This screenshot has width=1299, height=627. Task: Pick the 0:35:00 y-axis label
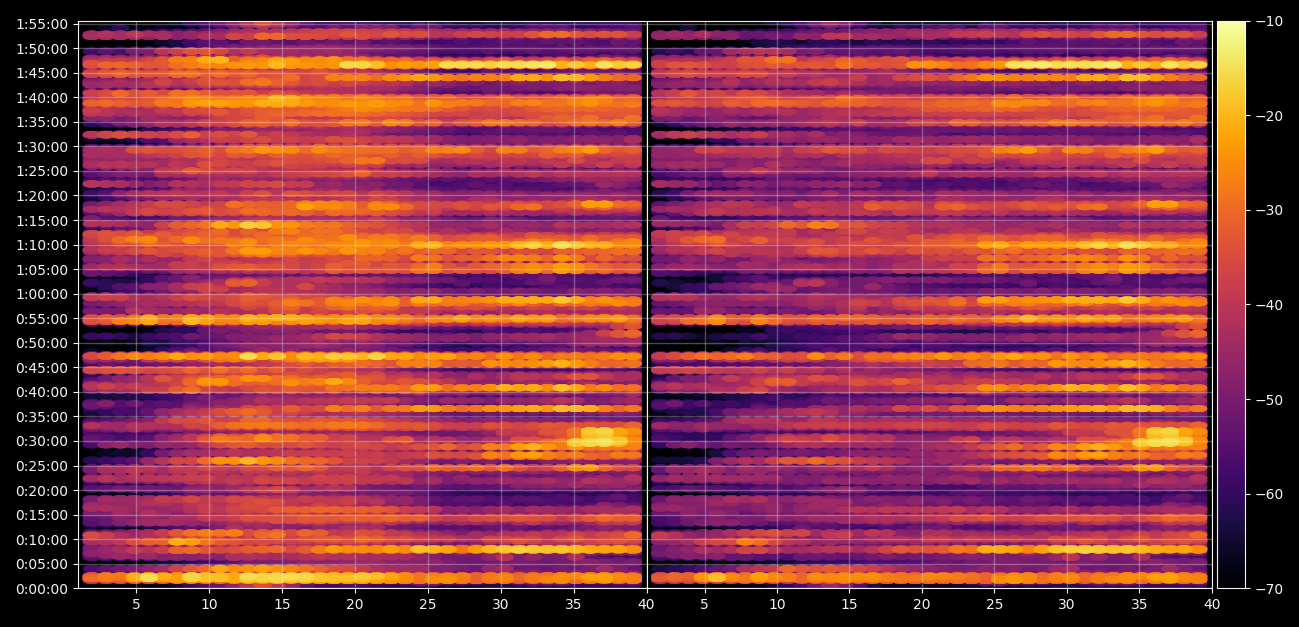(x=43, y=417)
